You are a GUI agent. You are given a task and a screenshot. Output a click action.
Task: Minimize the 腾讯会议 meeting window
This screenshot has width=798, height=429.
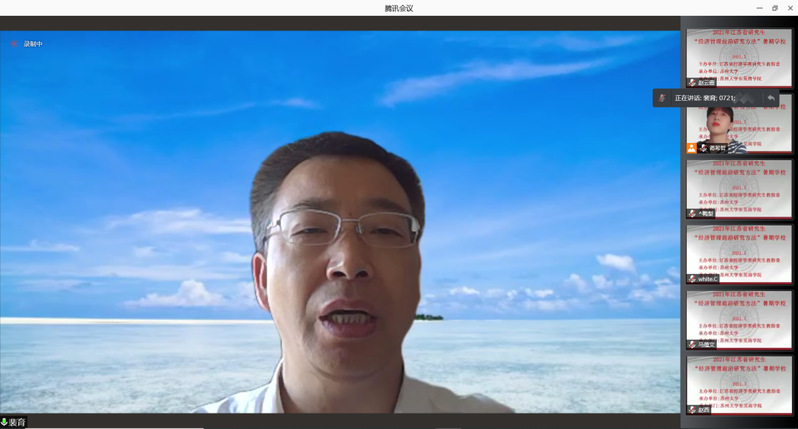point(759,8)
